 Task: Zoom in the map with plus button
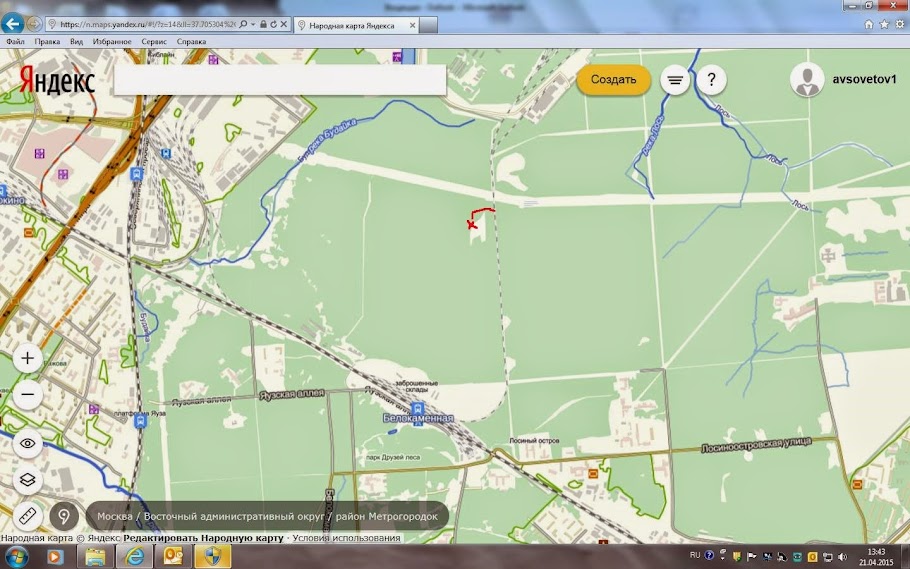click(x=27, y=358)
